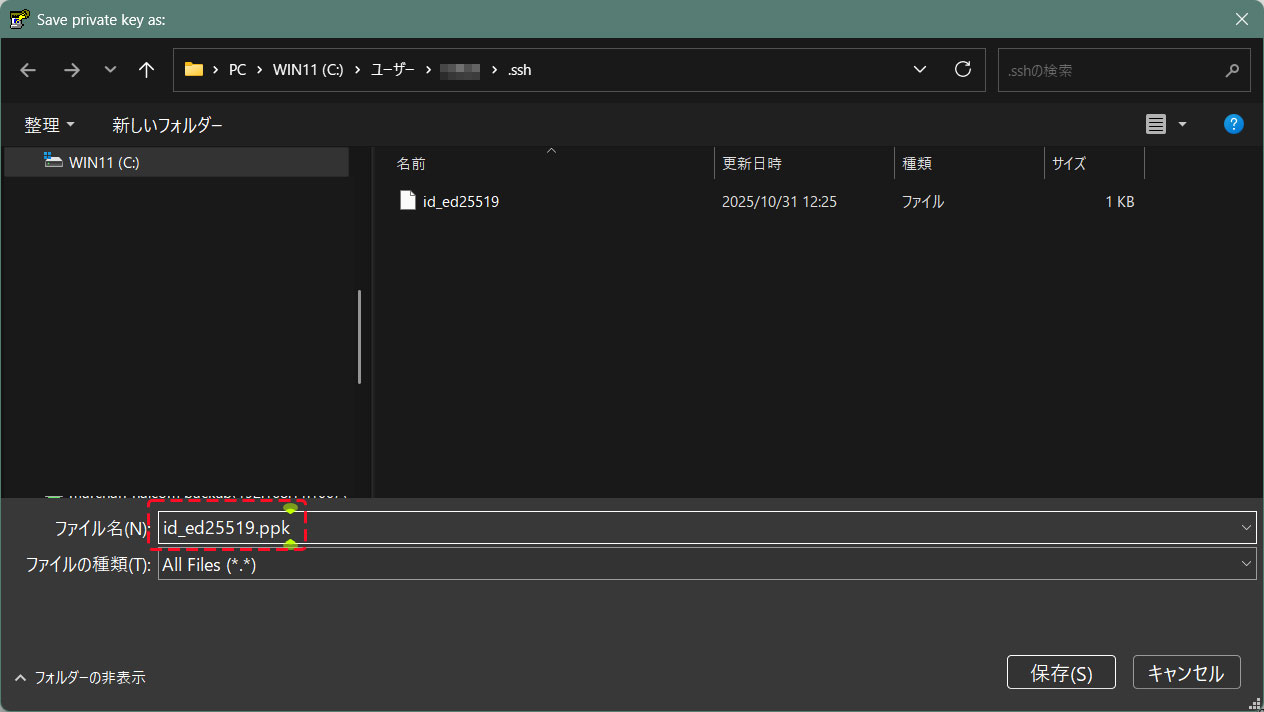Refresh the .ssh folder view

pyautogui.click(x=963, y=70)
